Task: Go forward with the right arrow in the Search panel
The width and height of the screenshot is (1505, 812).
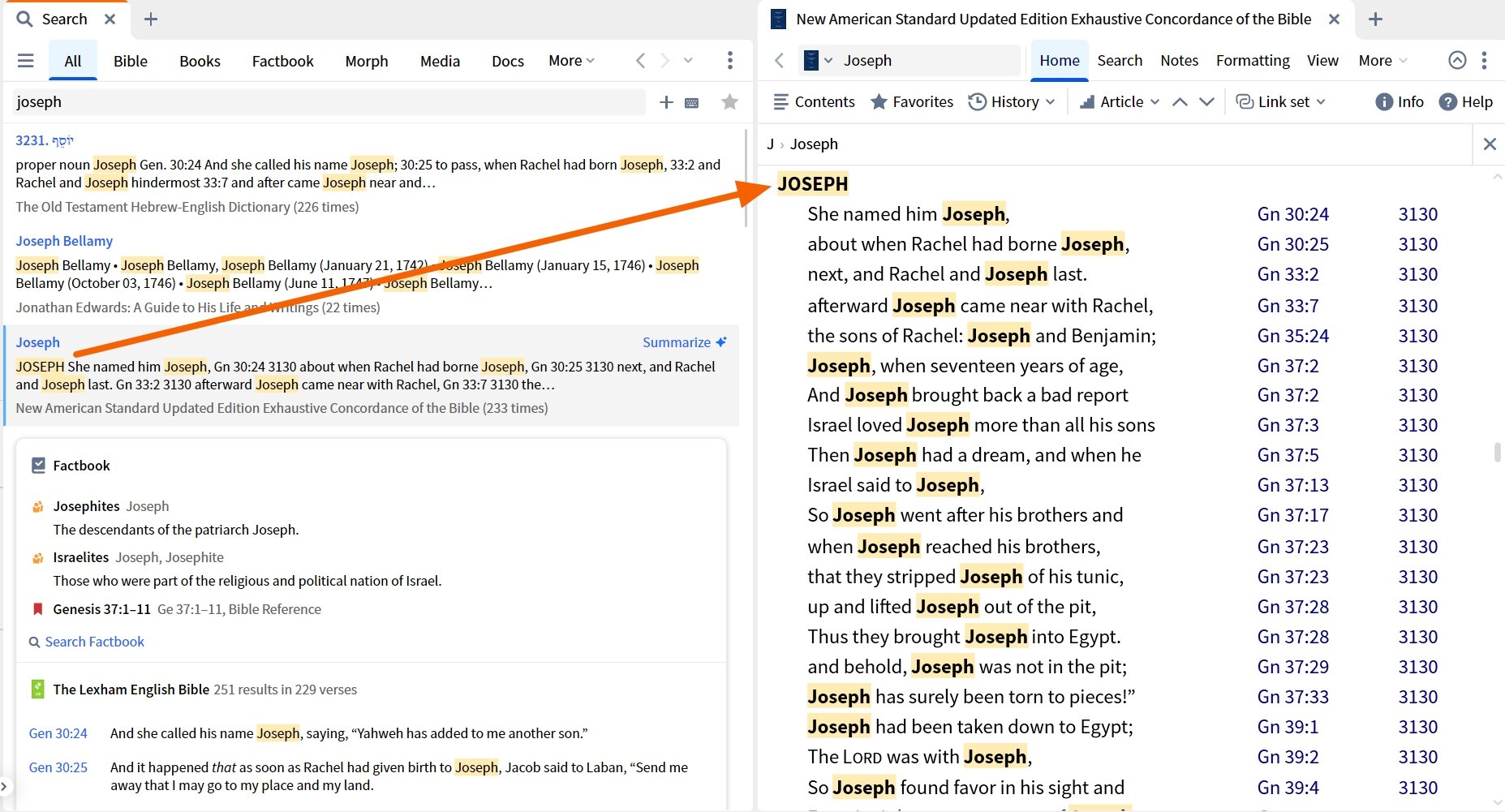Action: (x=664, y=61)
